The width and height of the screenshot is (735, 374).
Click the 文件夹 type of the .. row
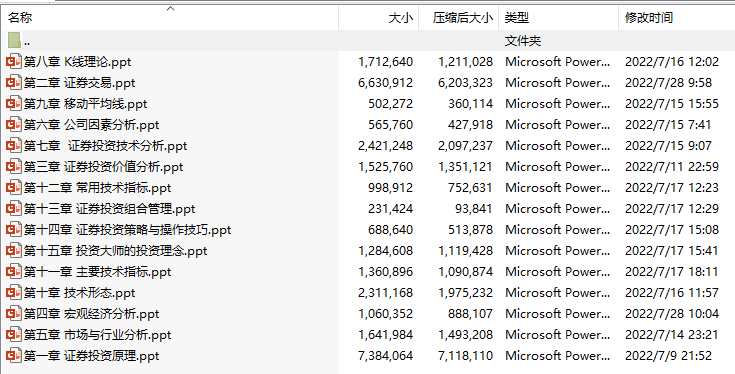click(x=523, y=41)
